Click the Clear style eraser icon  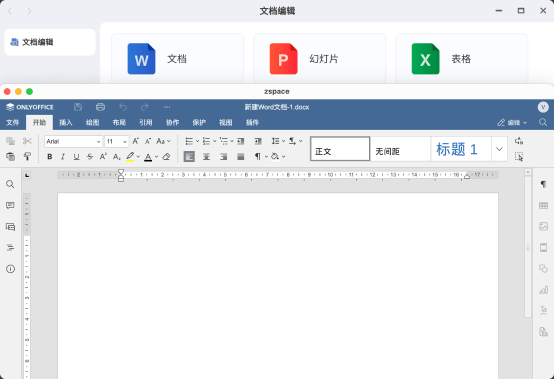click(166, 156)
